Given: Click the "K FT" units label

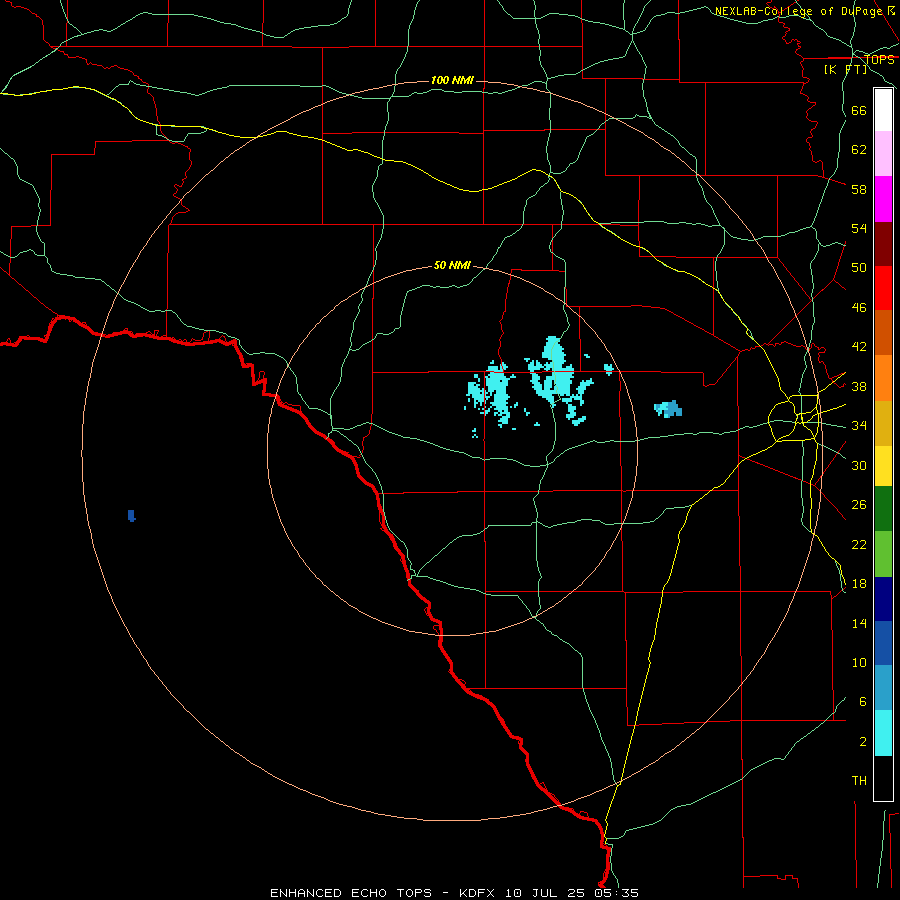Looking at the screenshot, I should [x=845, y=69].
